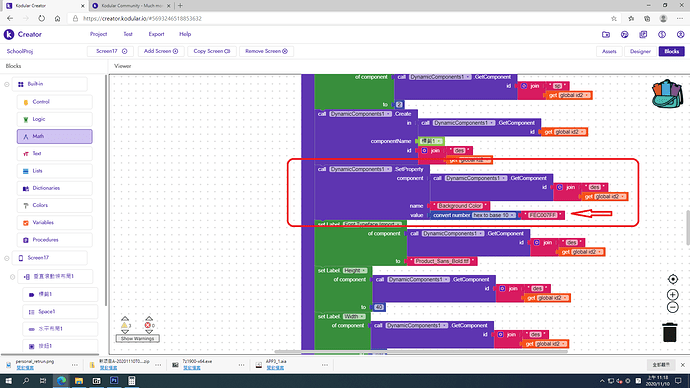Open the Calculator app in taskbar
This screenshot has height=388, width=690.
point(132,381)
